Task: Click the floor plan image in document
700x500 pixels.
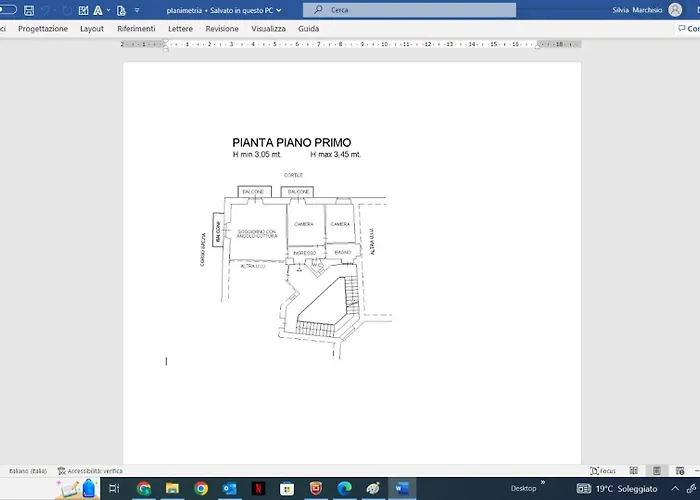Action: [300, 262]
